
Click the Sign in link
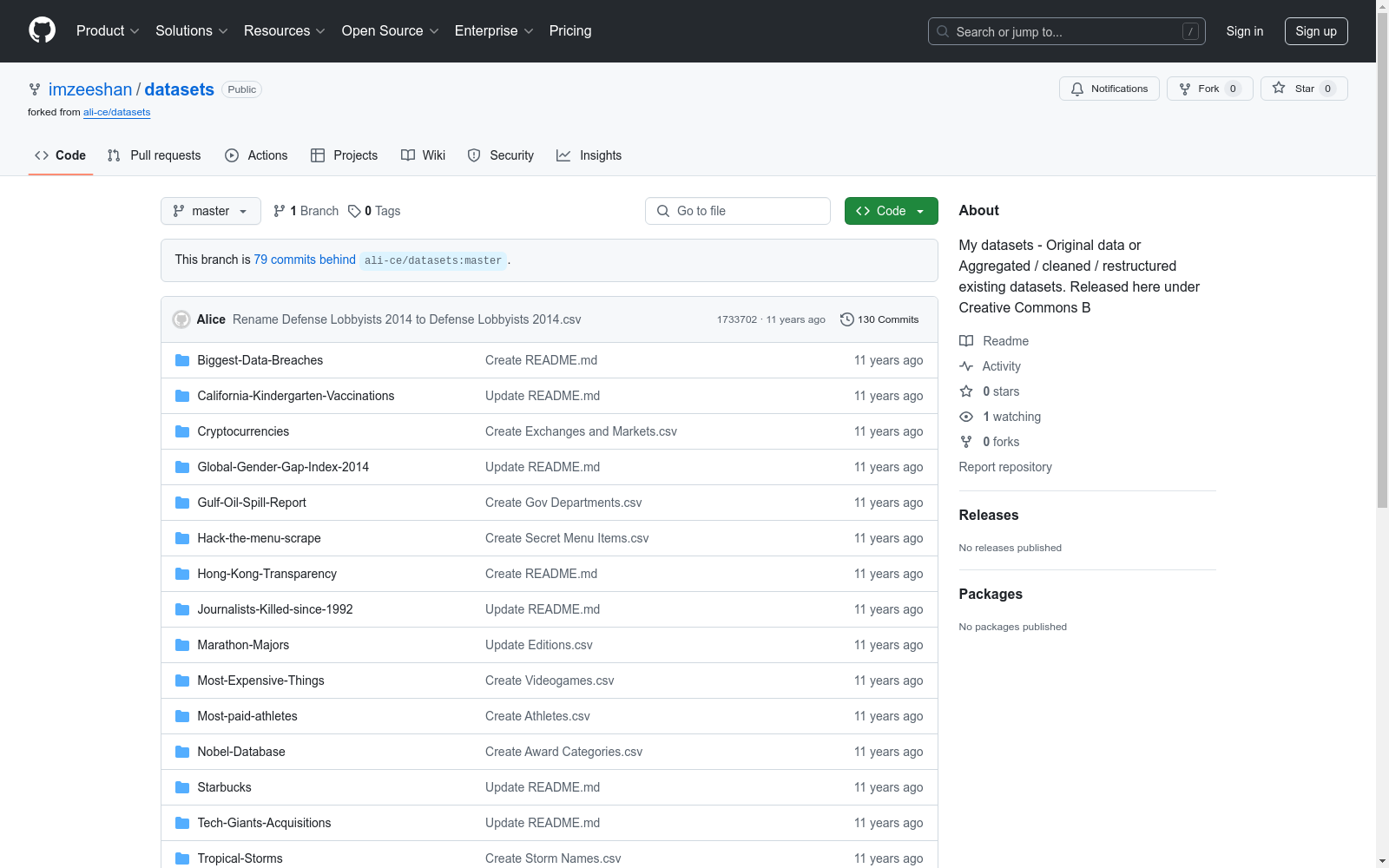[1245, 31]
